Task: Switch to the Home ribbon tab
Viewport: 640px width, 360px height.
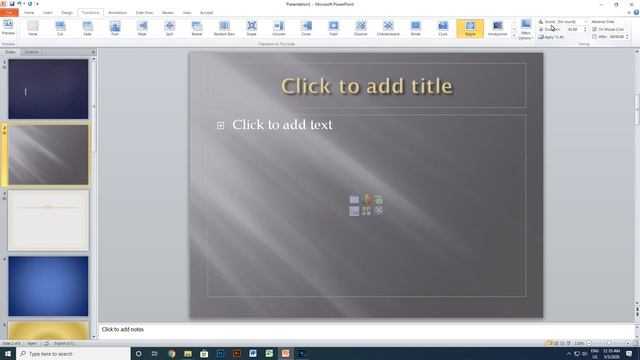Action: (x=29, y=13)
